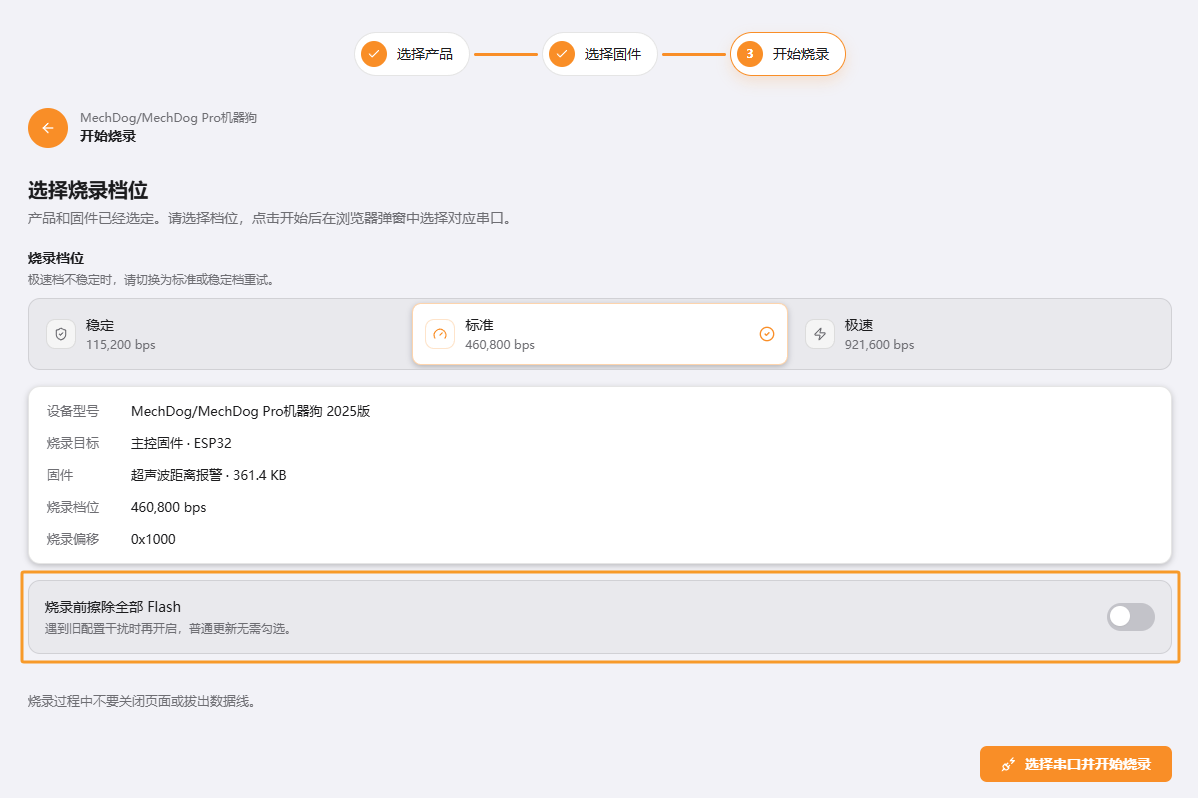Go to the 选择固件 step

[x=600, y=54]
